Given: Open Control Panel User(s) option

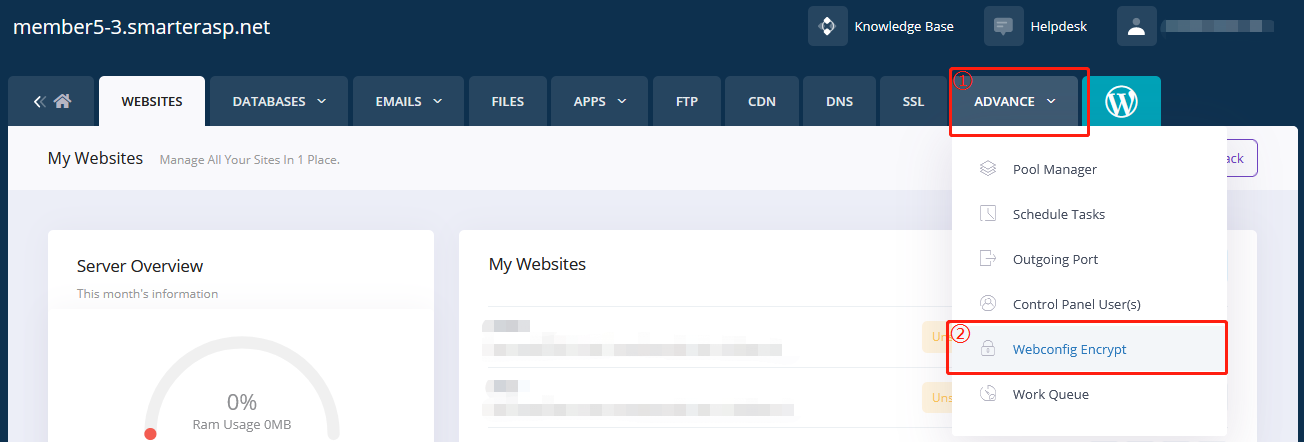Looking at the screenshot, I should [1076, 304].
